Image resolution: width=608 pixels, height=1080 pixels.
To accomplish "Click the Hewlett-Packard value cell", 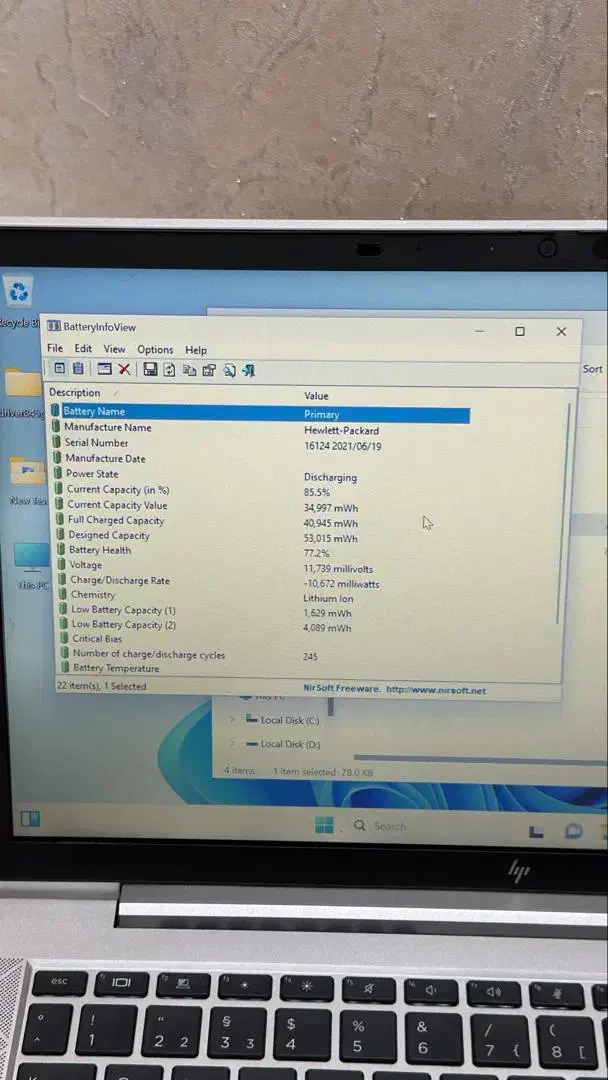I will coord(342,430).
